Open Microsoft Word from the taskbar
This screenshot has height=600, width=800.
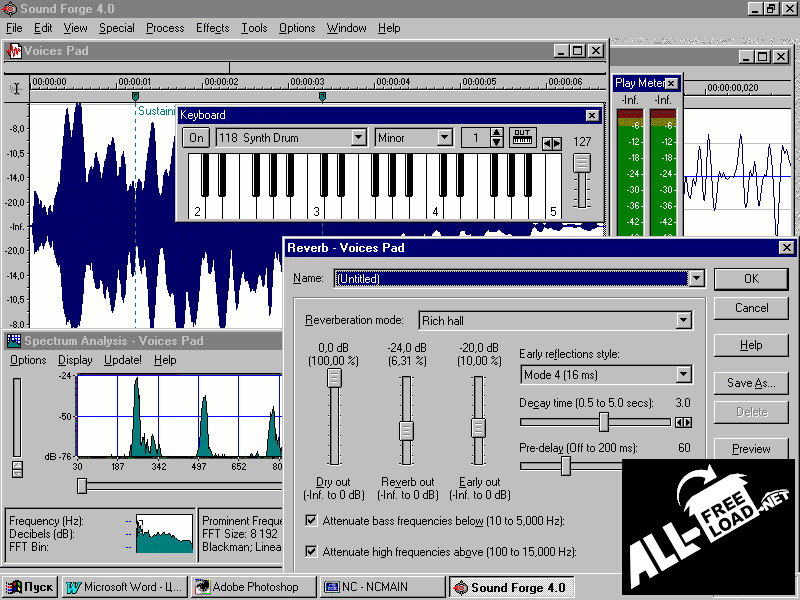tap(124, 587)
